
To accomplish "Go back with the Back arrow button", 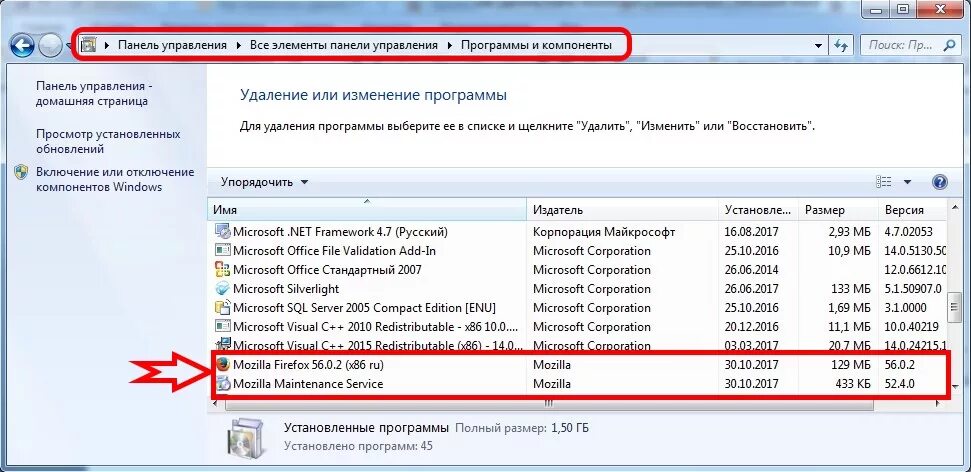I will click(22, 45).
